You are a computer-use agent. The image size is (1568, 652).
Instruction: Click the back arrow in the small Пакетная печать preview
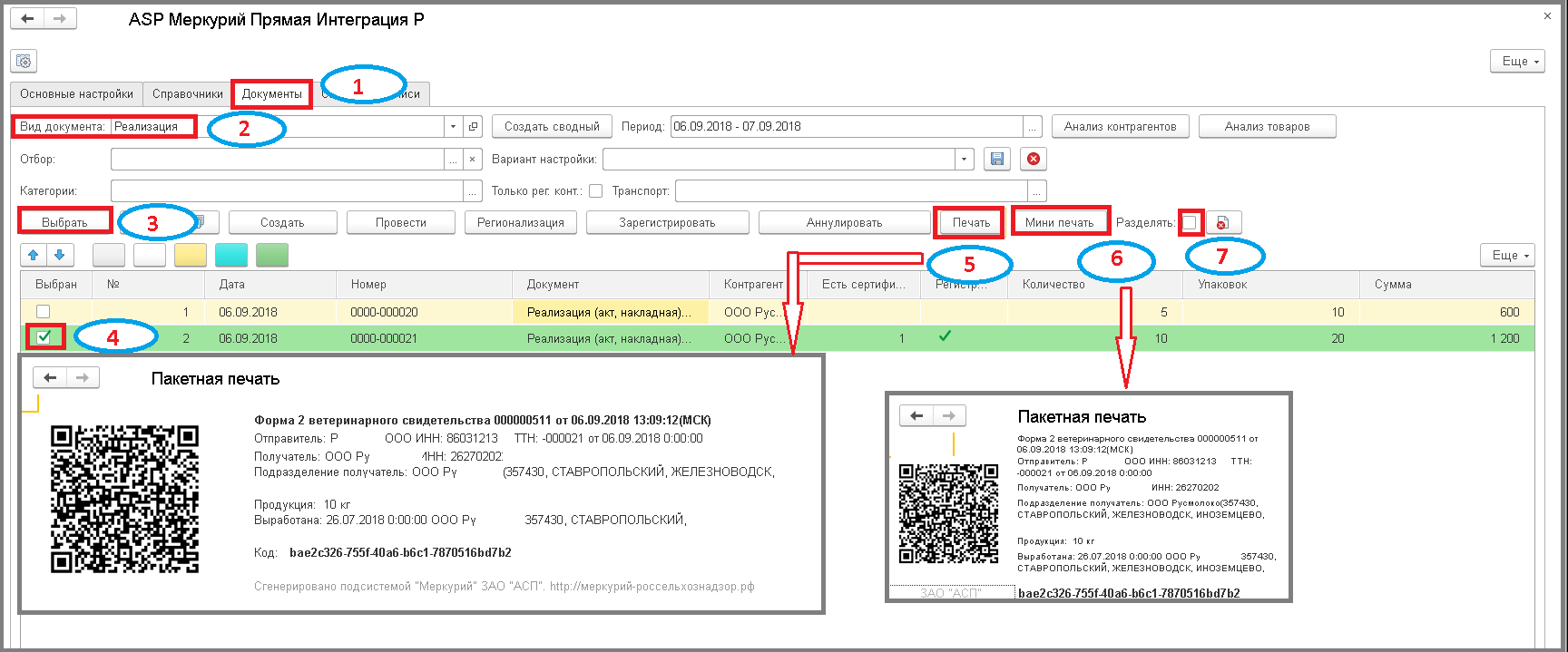(x=916, y=415)
